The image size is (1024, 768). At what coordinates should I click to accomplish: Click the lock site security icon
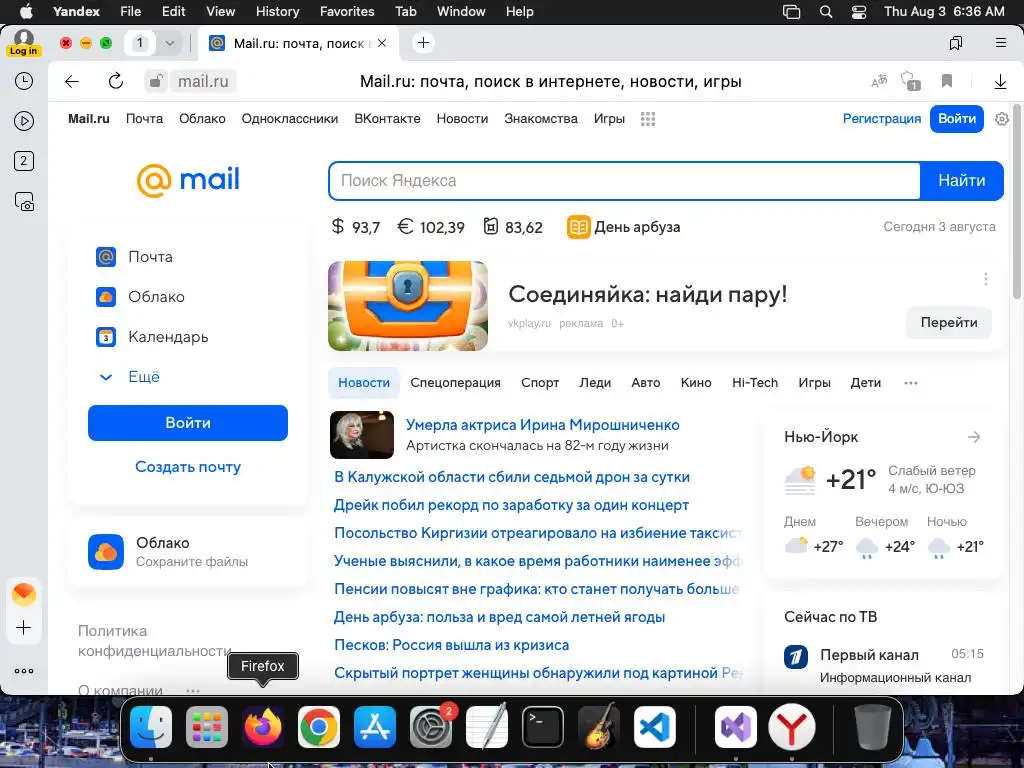tap(155, 82)
